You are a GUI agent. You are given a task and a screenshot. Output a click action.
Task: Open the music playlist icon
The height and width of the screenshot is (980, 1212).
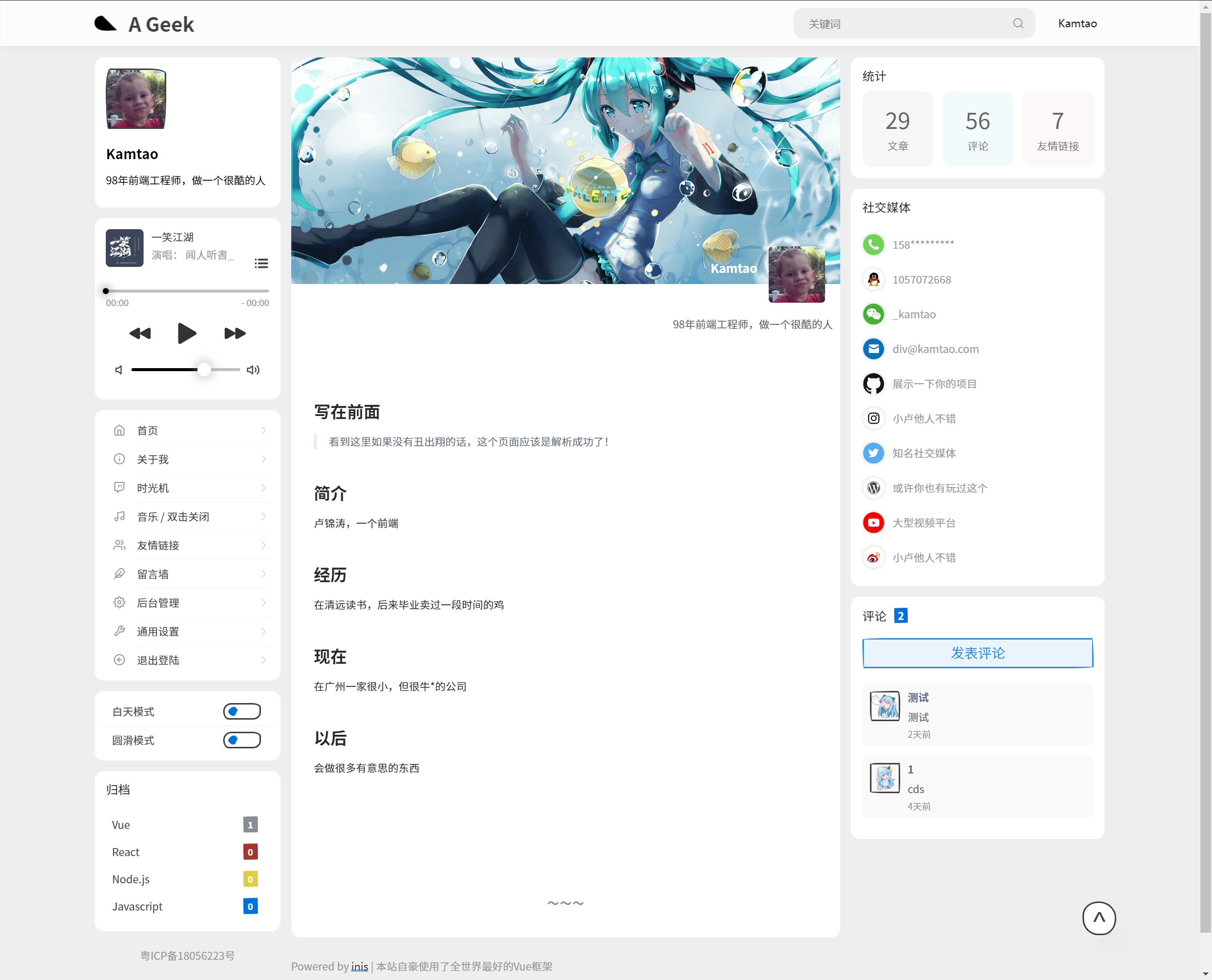coord(261,263)
